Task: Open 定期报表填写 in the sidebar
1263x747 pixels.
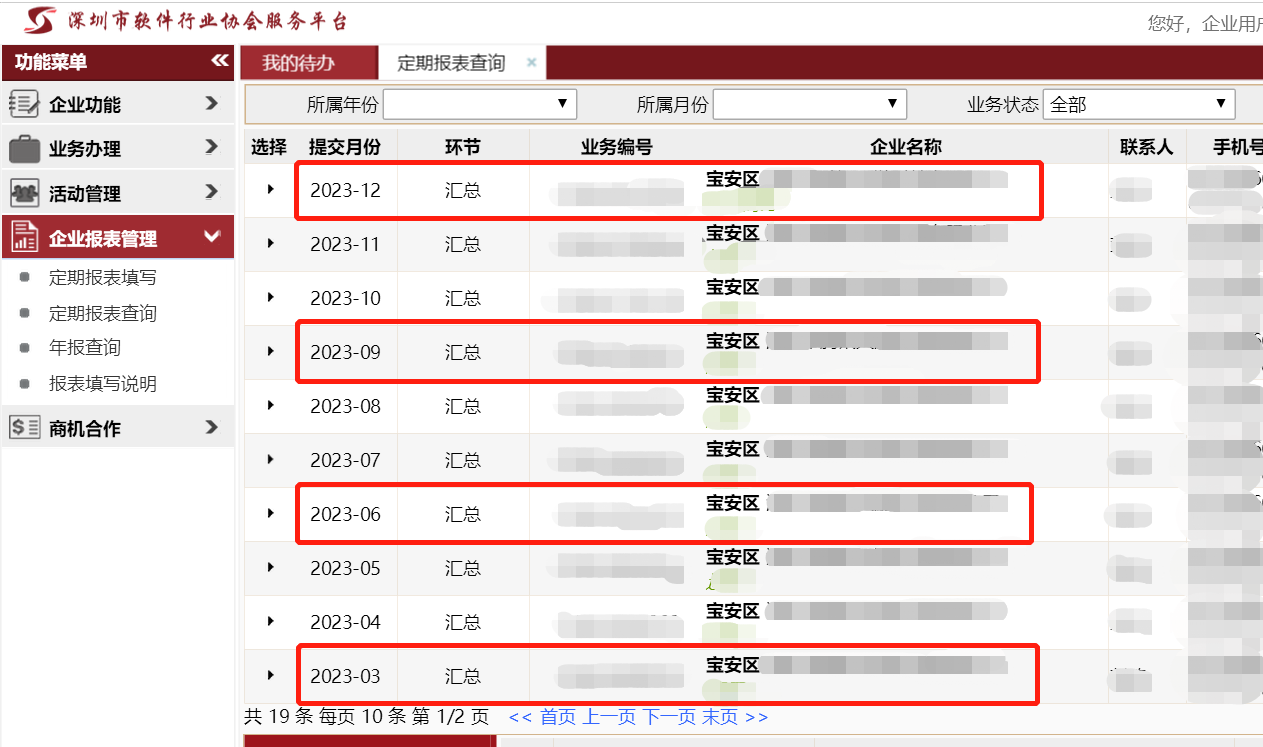Action: tap(102, 278)
